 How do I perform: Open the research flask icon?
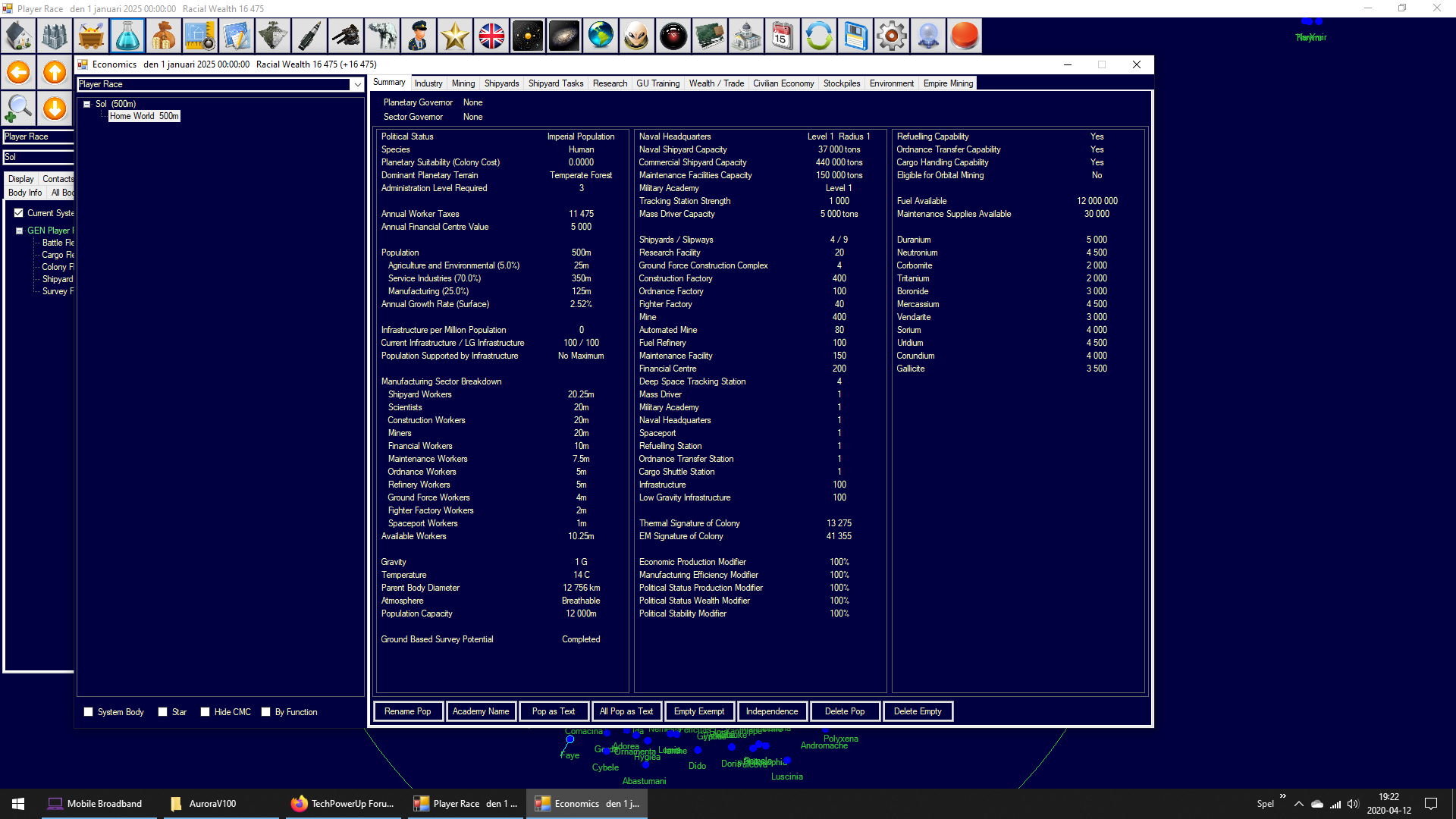pyautogui.click(x=127, y=36)
